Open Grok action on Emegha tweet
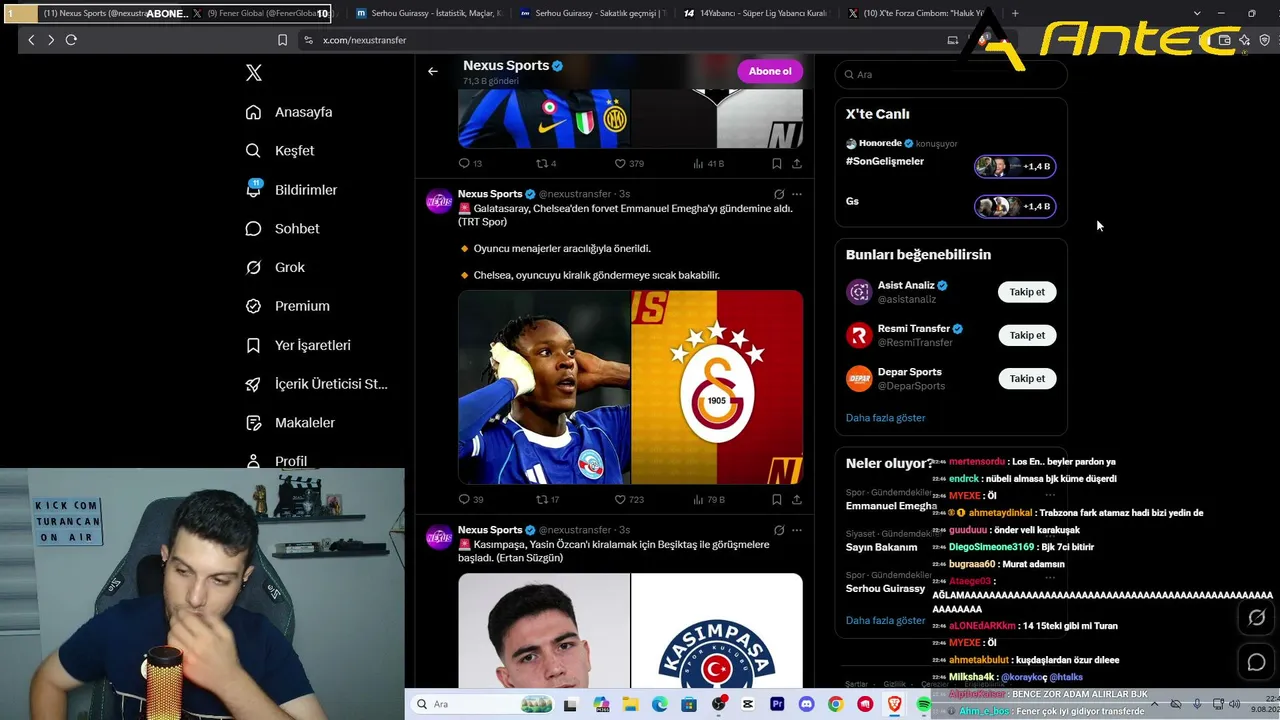Image resolution: width=1280 pixels, height=720 pixels. tap(779, 194)
